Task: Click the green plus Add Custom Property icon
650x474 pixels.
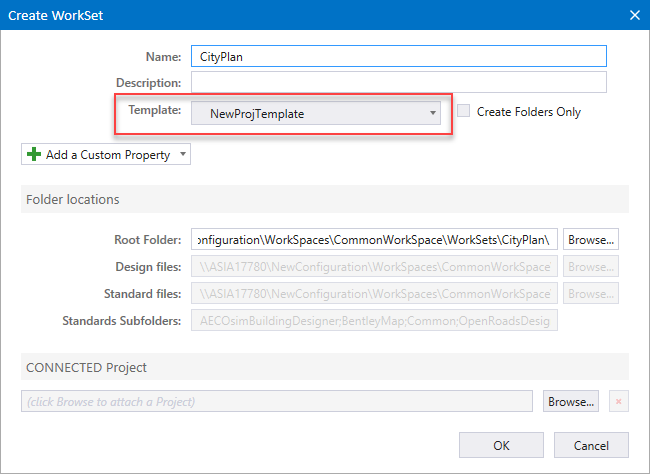Action: [34, 154]
